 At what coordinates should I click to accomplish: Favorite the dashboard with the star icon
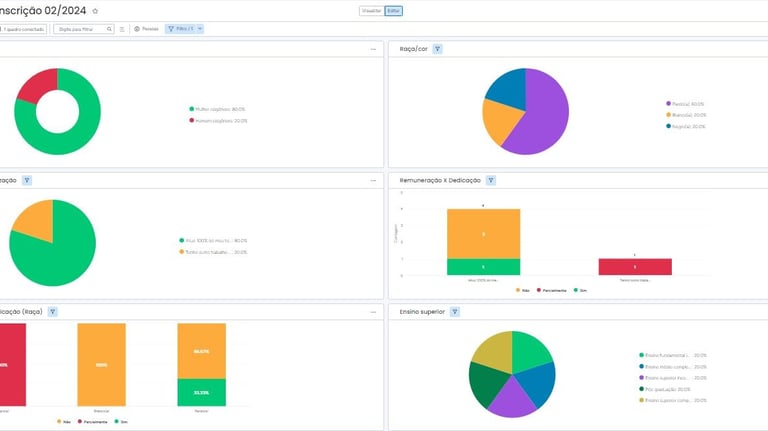tap(95, 11)
